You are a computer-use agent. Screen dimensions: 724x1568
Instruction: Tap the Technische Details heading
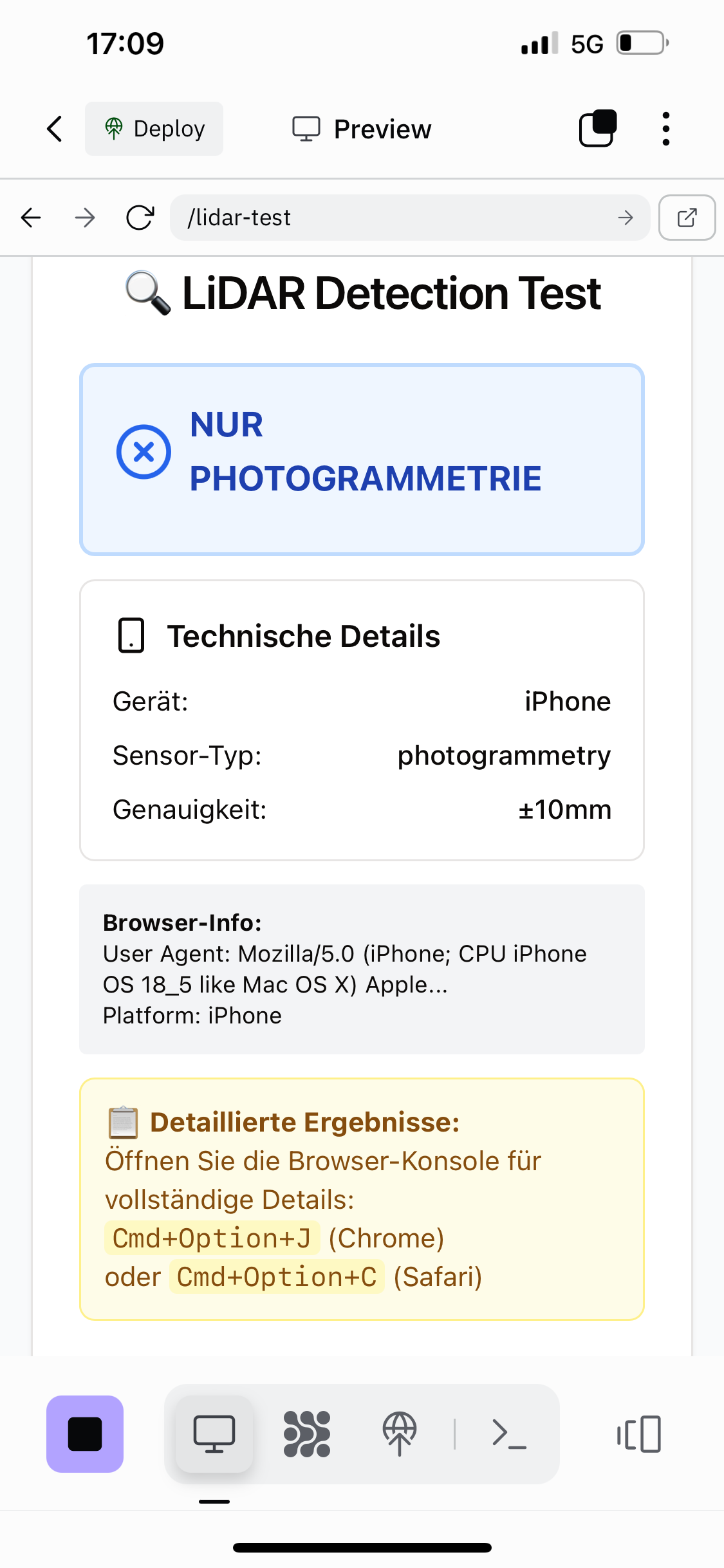pos(304,636)
